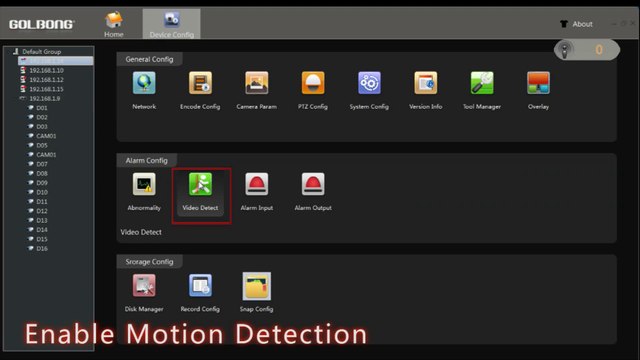The height and width of the screenshot is (360, 640).
Task: Open Abnormality alarm settings
Action: pos(144,184)
